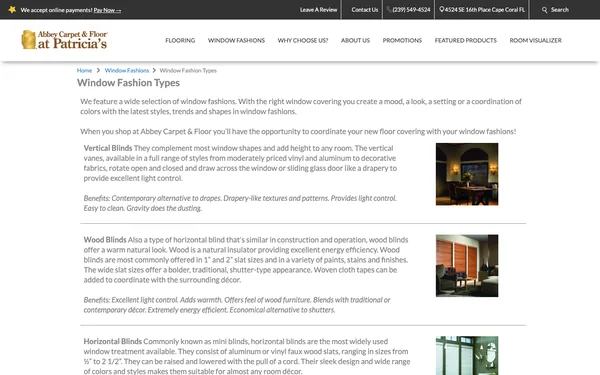
Task: Click the phone icon beside (239) 549-4524
Action: click(x=389, y=10)
